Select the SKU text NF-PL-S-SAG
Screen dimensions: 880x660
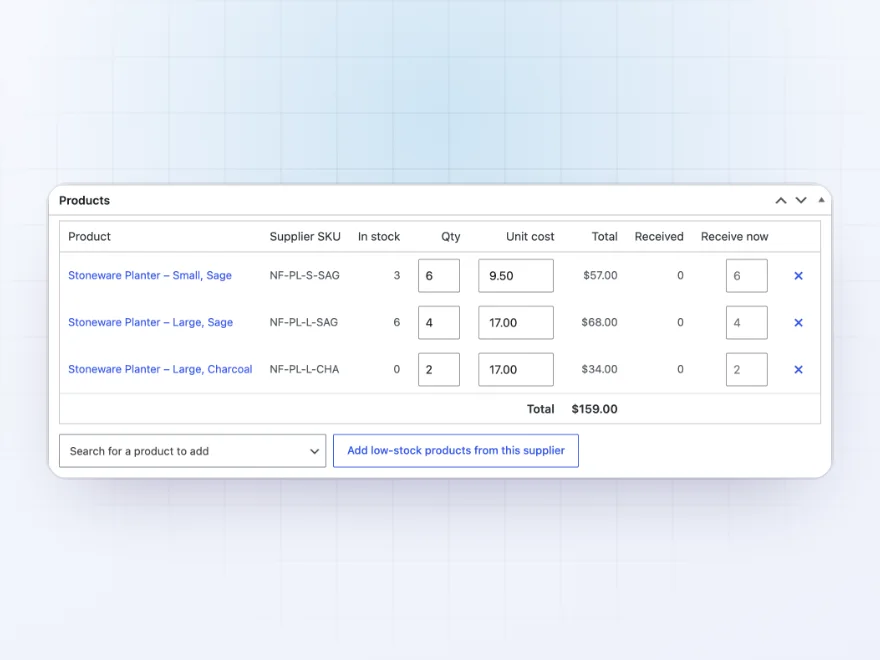point(304,276)
